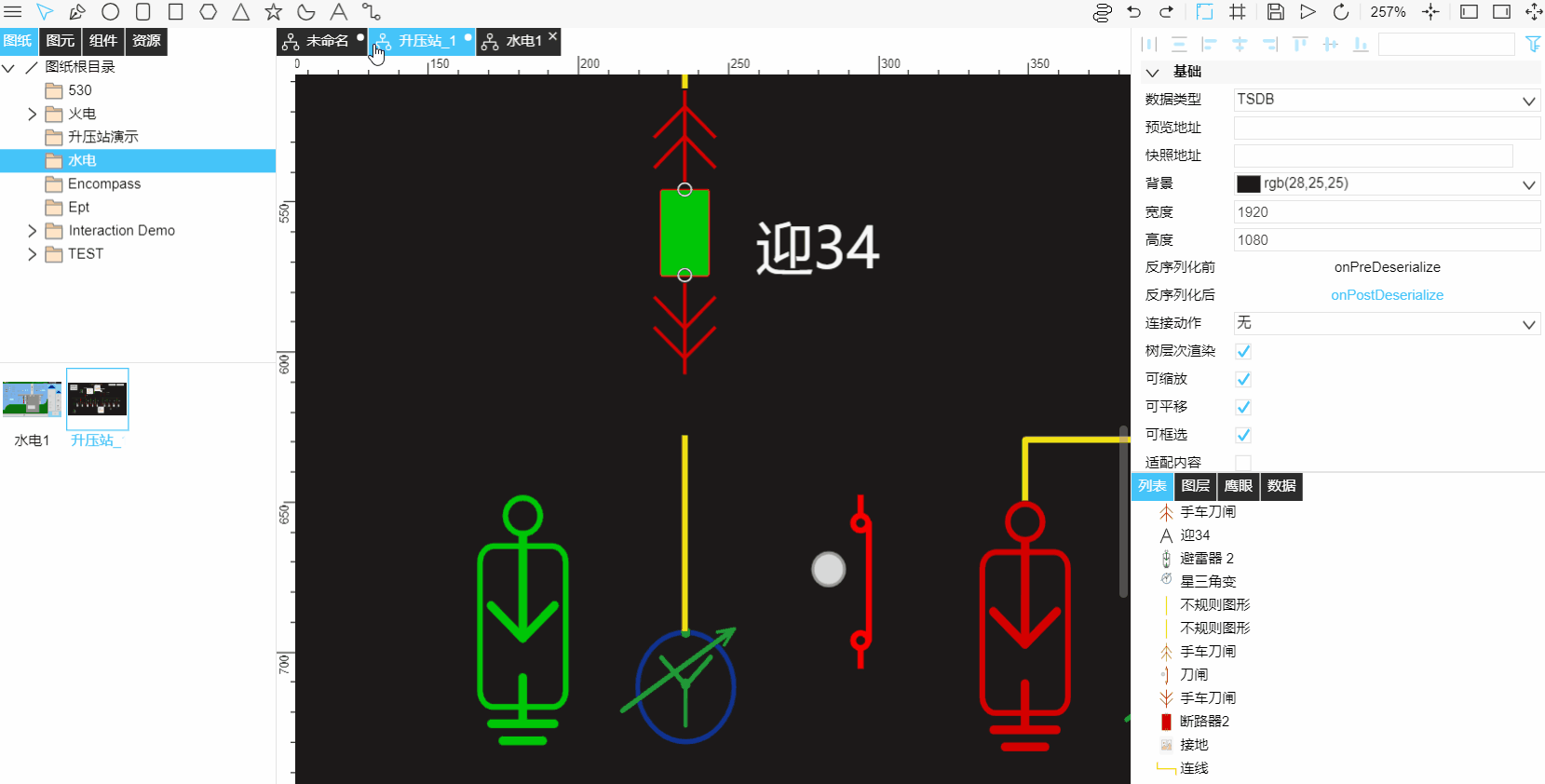
Task: Toggle the 可缩放 checkbox
Action: pyautogui.click(x=1243, y=379)
